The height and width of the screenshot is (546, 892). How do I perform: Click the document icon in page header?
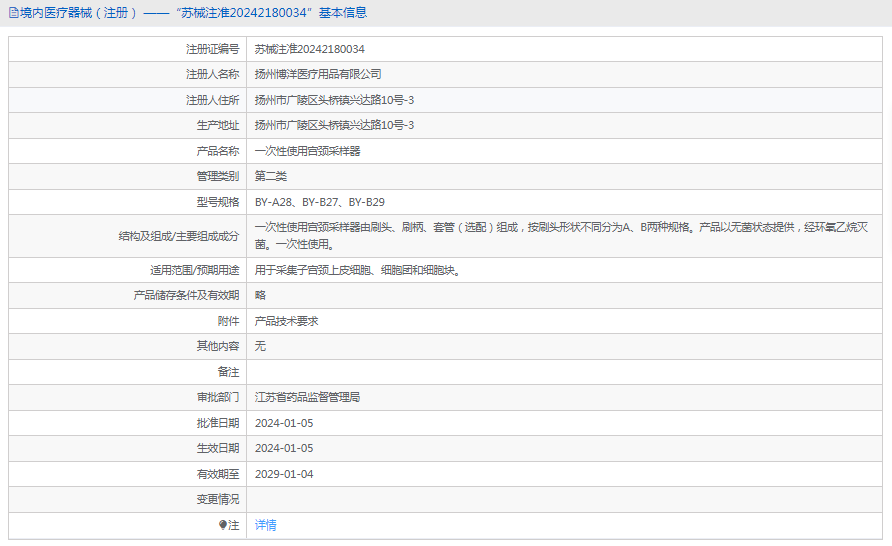[x=14, y=13]
